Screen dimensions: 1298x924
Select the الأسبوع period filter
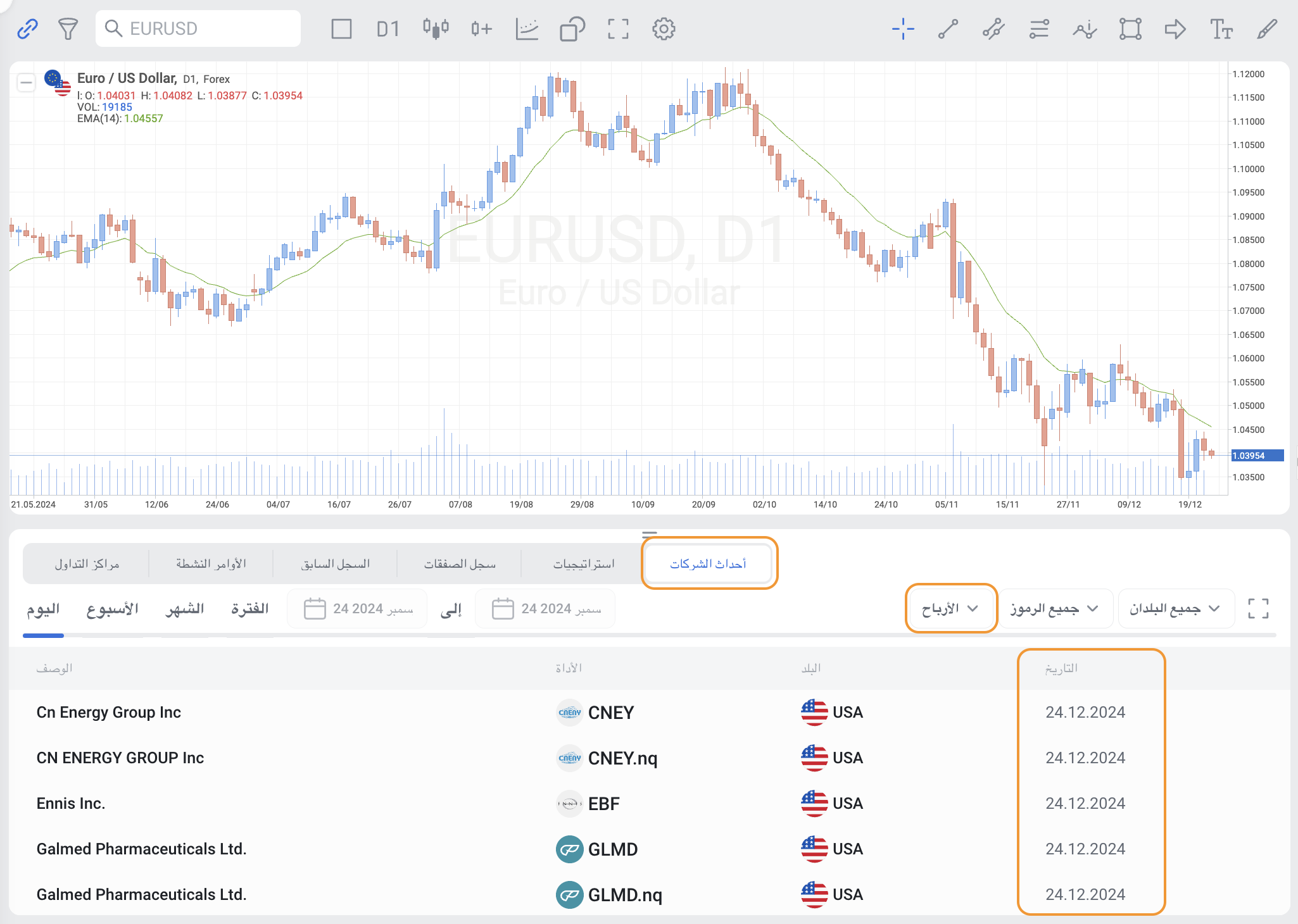(x=113, y=608)
